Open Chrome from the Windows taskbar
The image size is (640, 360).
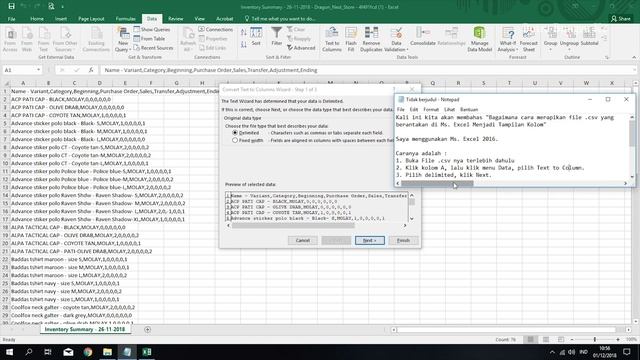(88, 352)
